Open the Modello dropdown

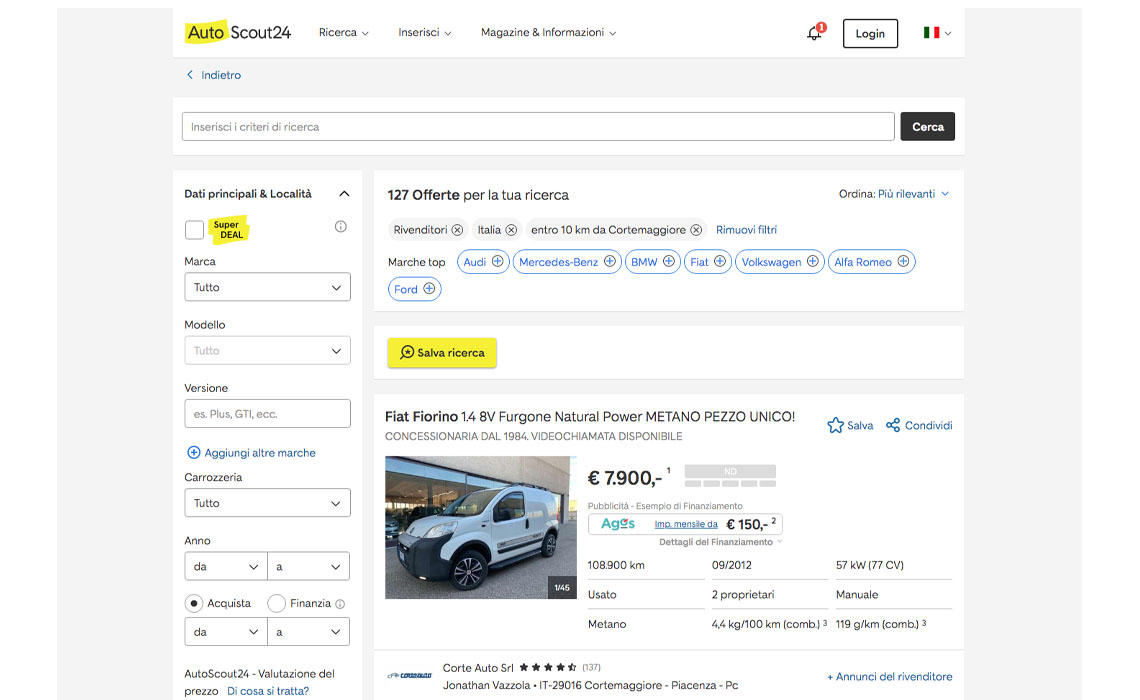[268, 350]
